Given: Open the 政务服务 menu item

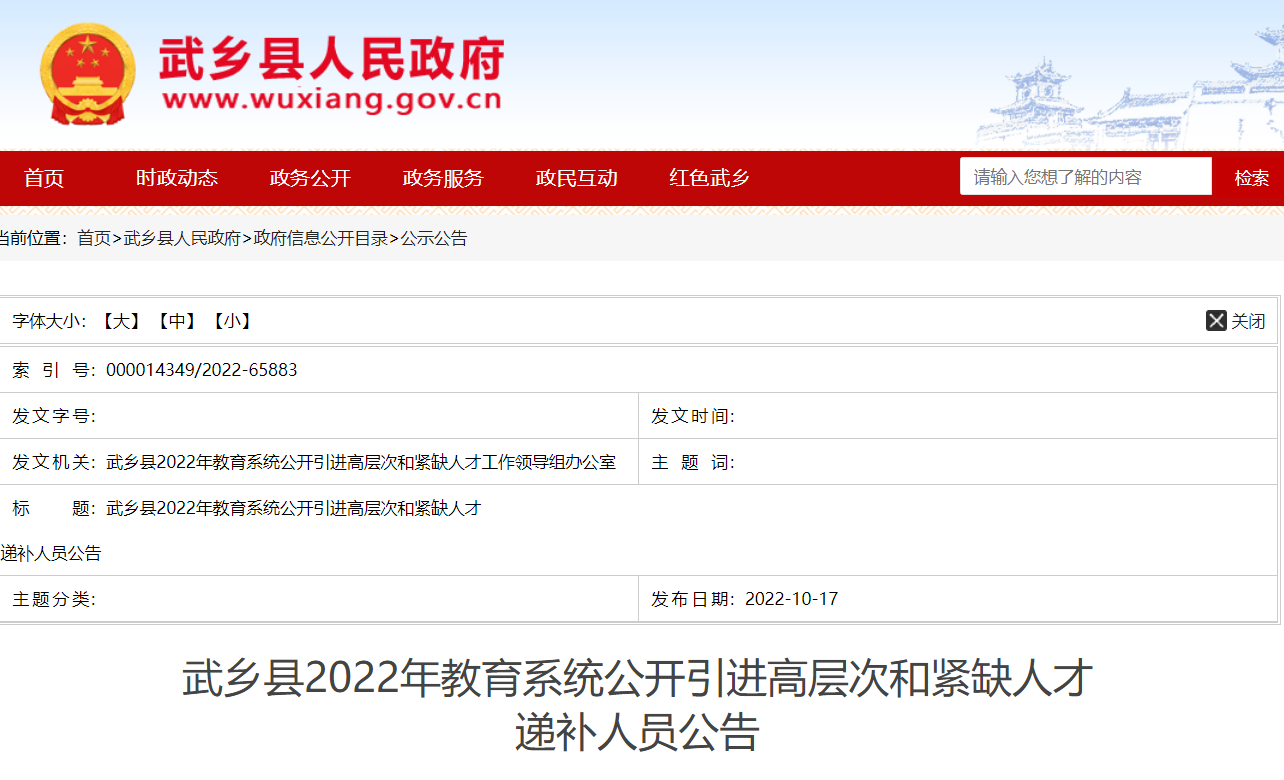Looking at the screenshot, I should tap(443, 178).
